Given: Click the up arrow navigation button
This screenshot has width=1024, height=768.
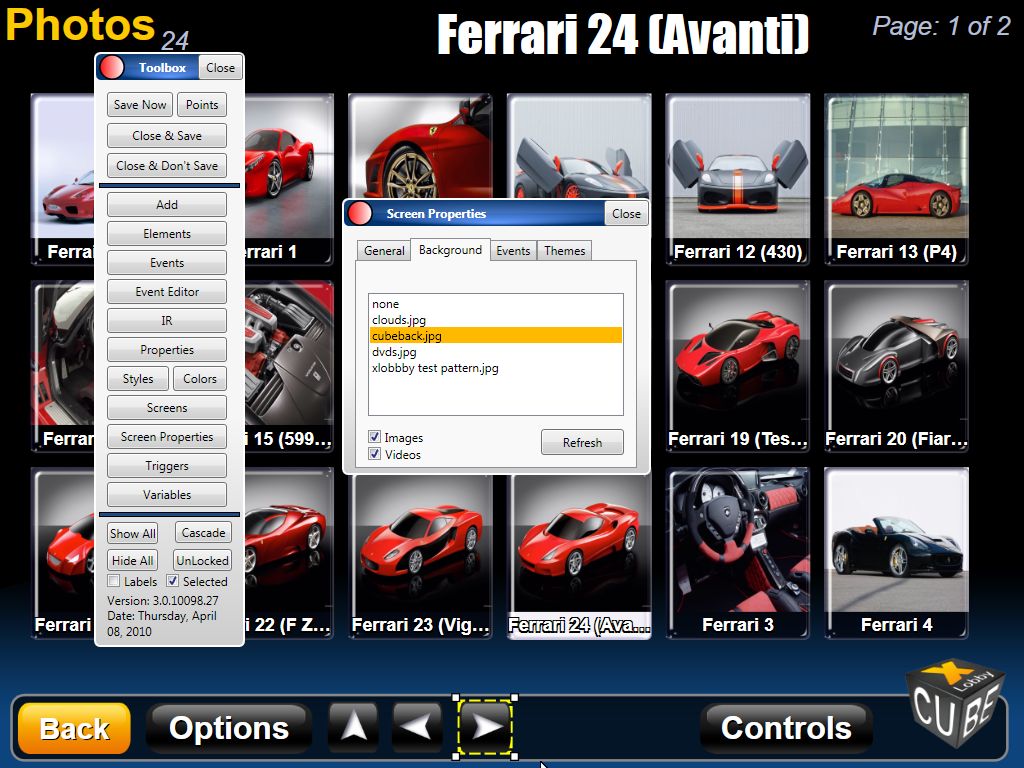Looking at the screenshot, I should [353, 727].
